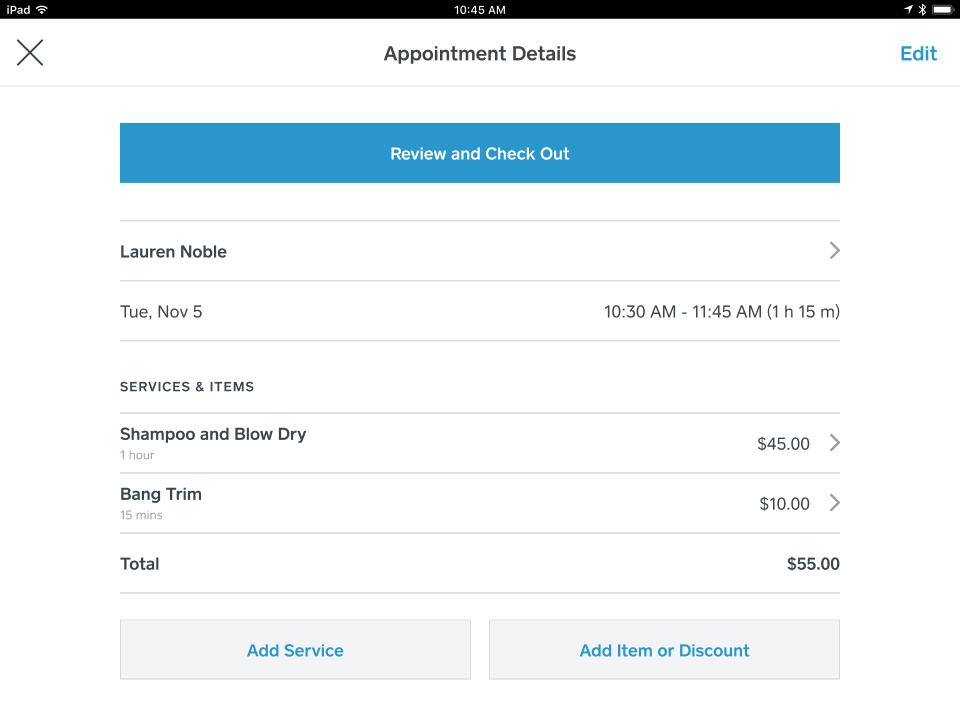Tap the location arrow icon in the status bar

coord(908,9)
